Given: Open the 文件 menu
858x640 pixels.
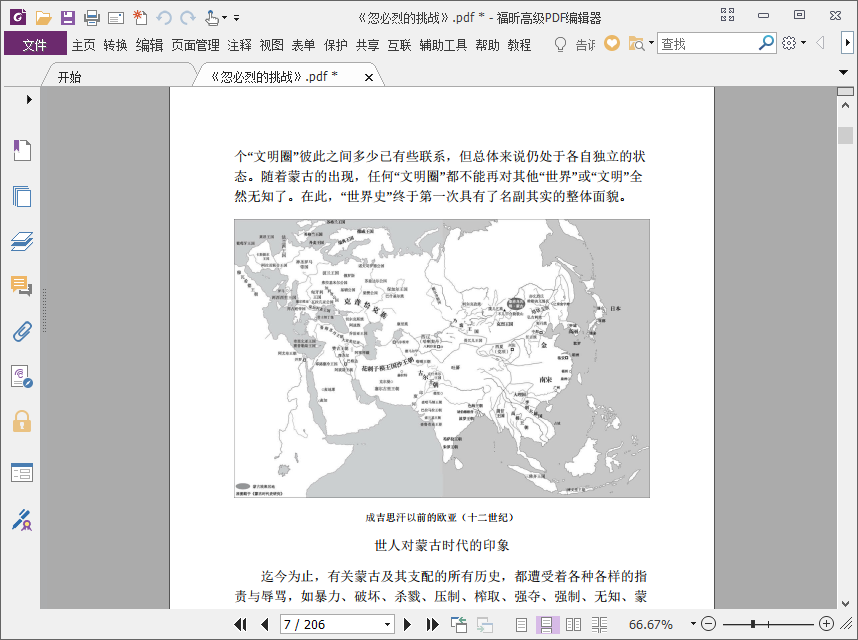Looking at the screenshot, I should coord(34,44).
